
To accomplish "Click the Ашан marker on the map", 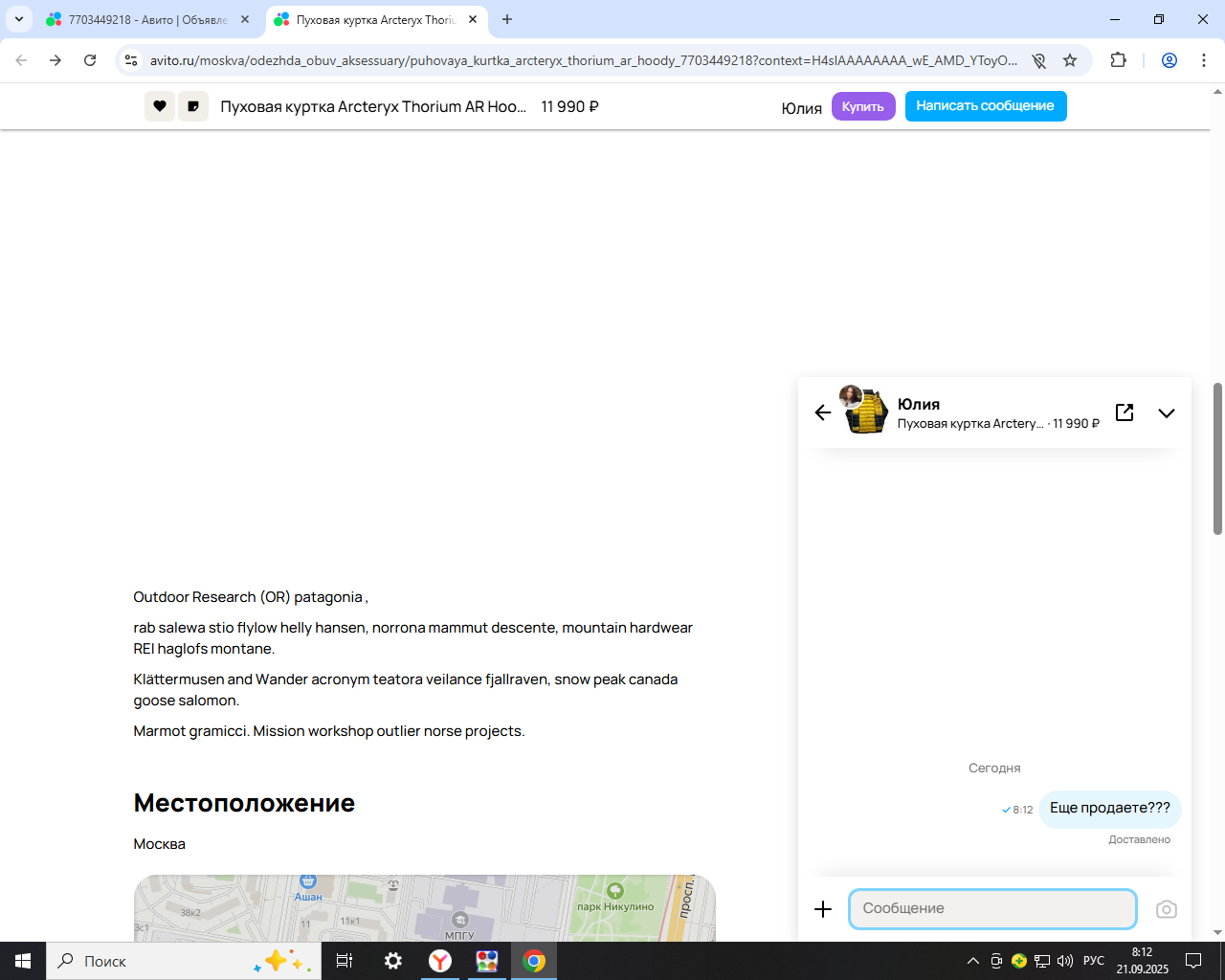I will [308, 886].
